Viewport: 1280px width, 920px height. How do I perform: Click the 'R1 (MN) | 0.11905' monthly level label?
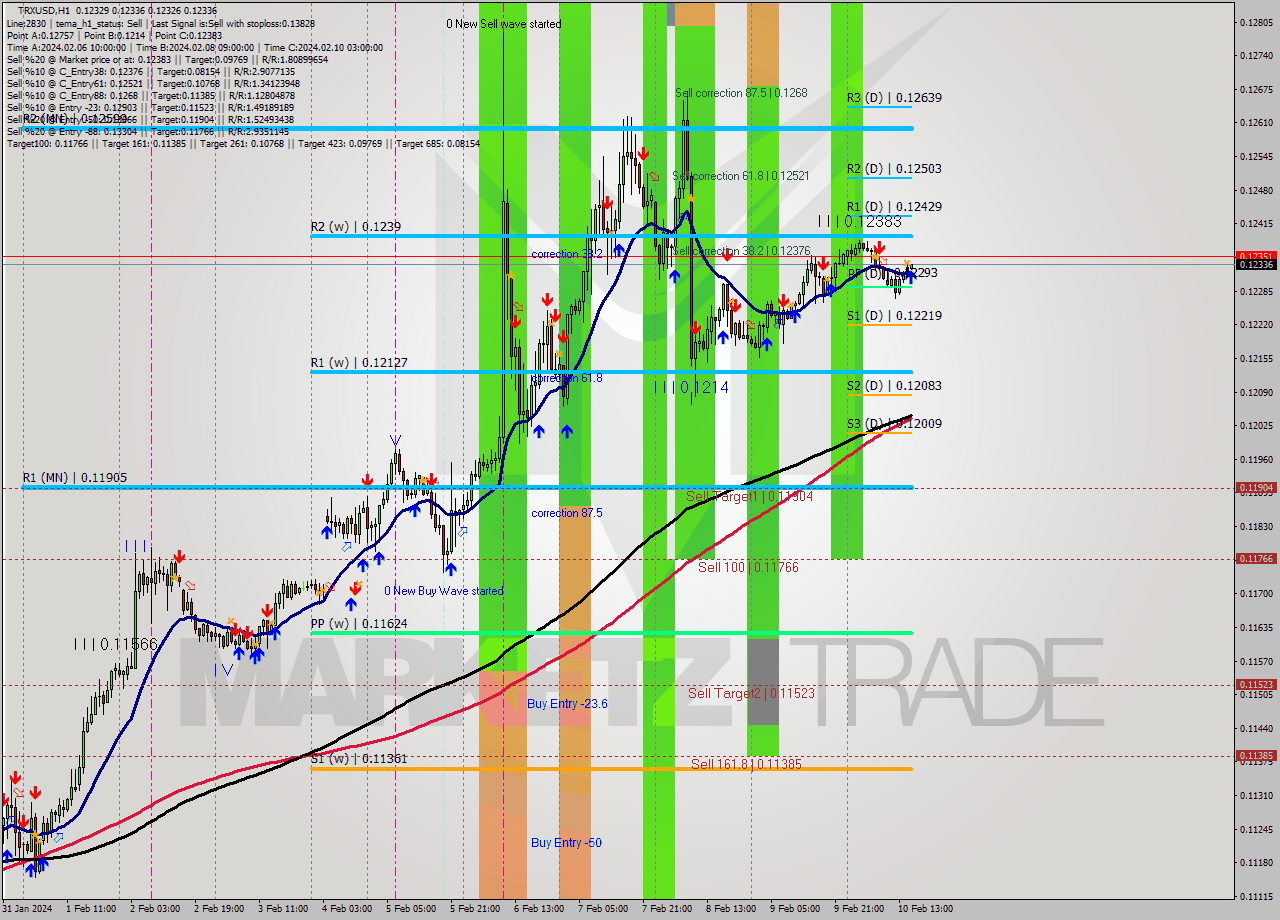tap(75, 478)
